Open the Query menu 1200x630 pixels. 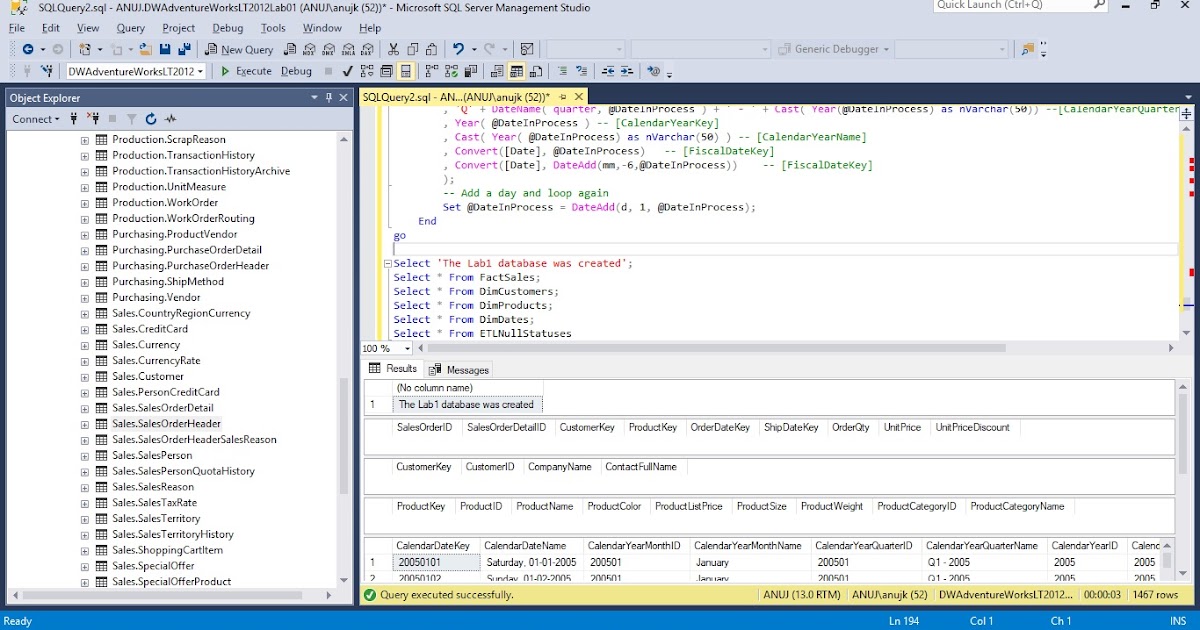[129, 28]
